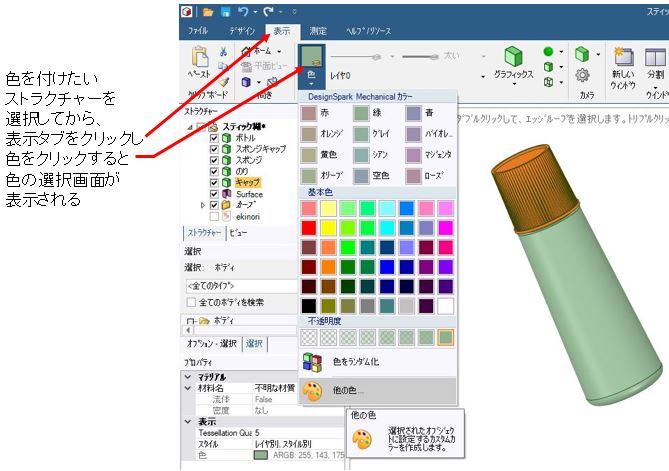
Task: Uncheck the スポンジキャップ visibility checkbox
Action: [214, 149]
